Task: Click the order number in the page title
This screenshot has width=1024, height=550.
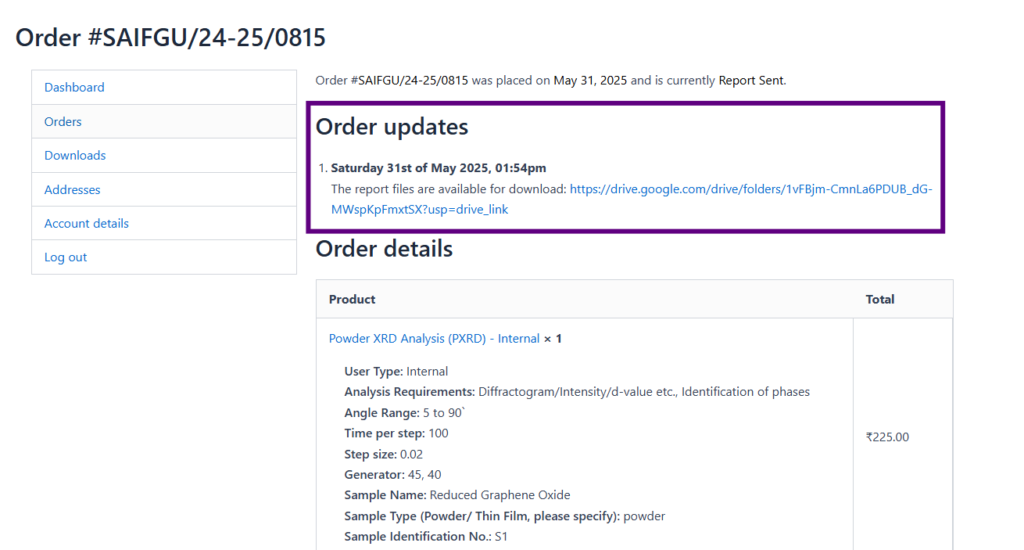Action: (x=205, y=38)
